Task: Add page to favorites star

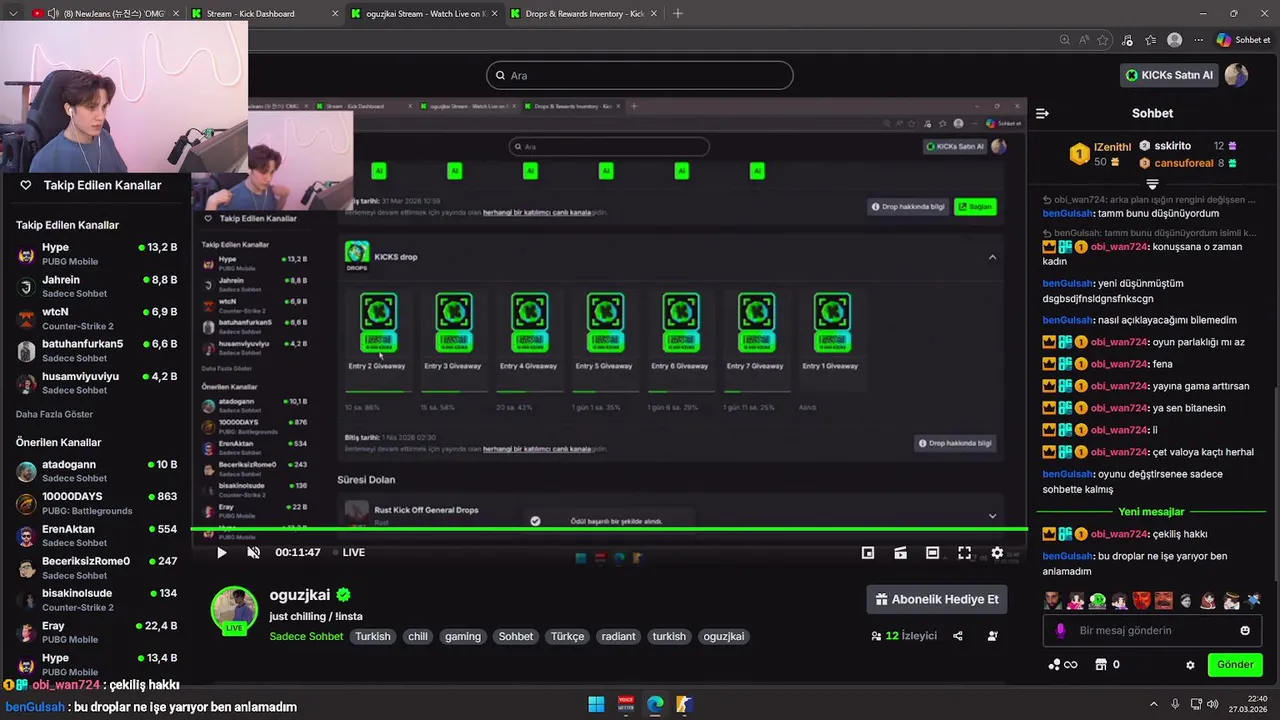Action: tap(1103, 40)
